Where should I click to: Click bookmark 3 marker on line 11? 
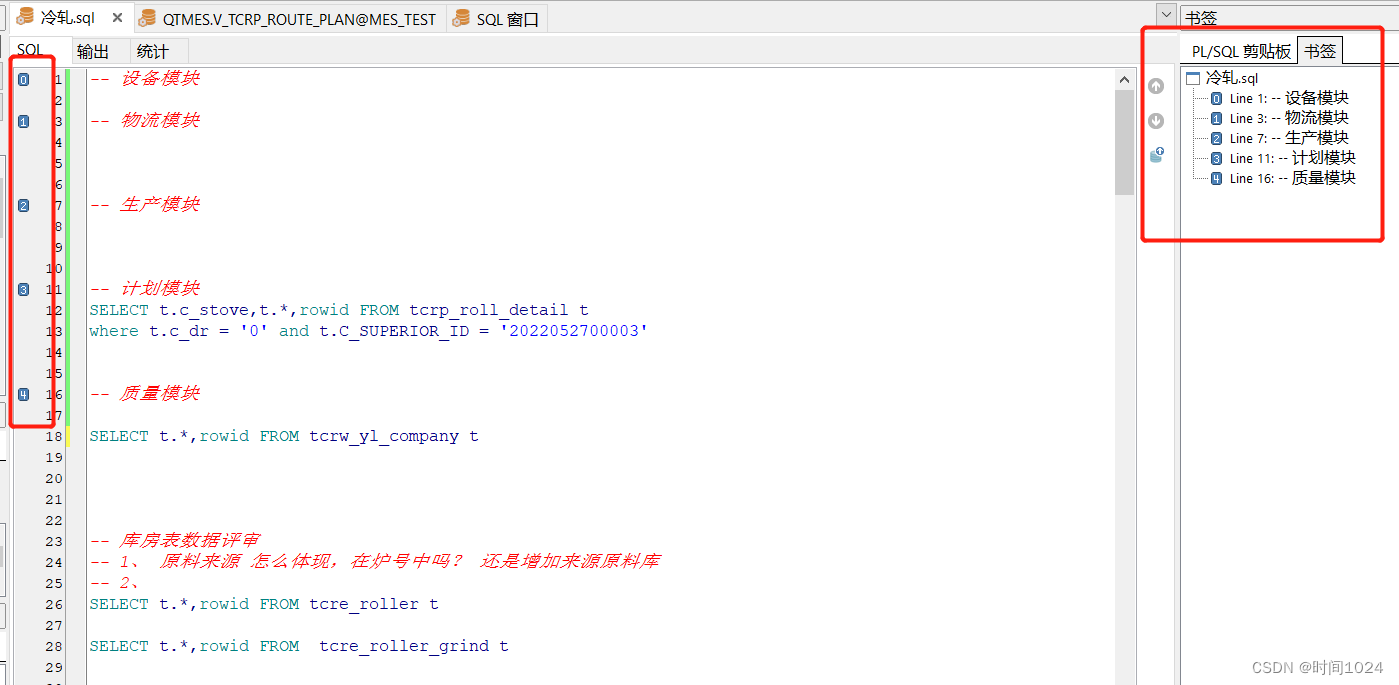pyautogui.click(x=23, y=289)
